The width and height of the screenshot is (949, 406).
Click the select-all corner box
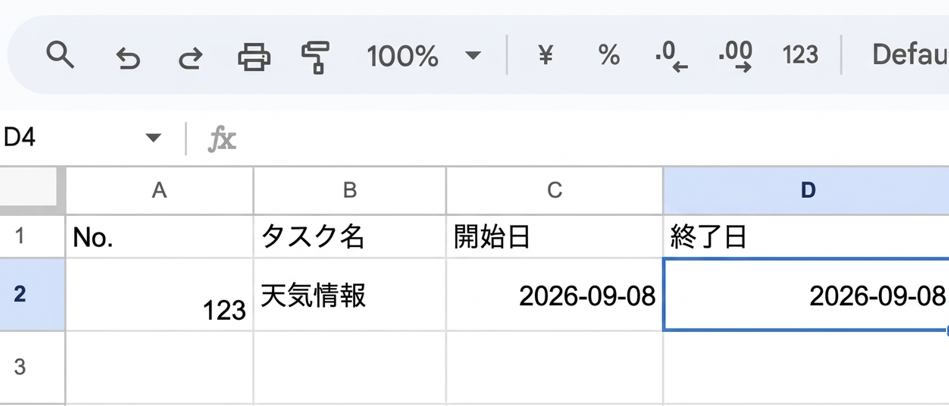click(32, 191)
